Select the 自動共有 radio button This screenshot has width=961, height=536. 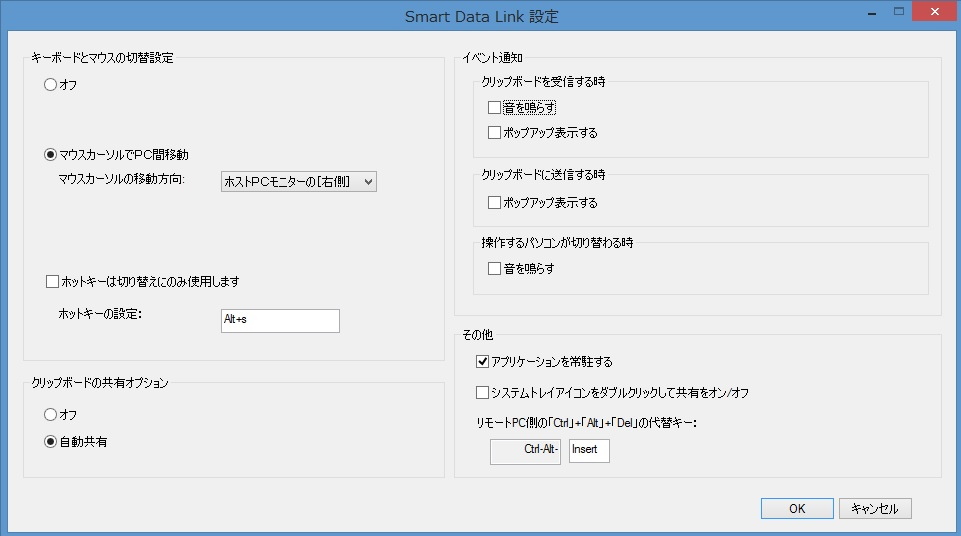(51, 442)
